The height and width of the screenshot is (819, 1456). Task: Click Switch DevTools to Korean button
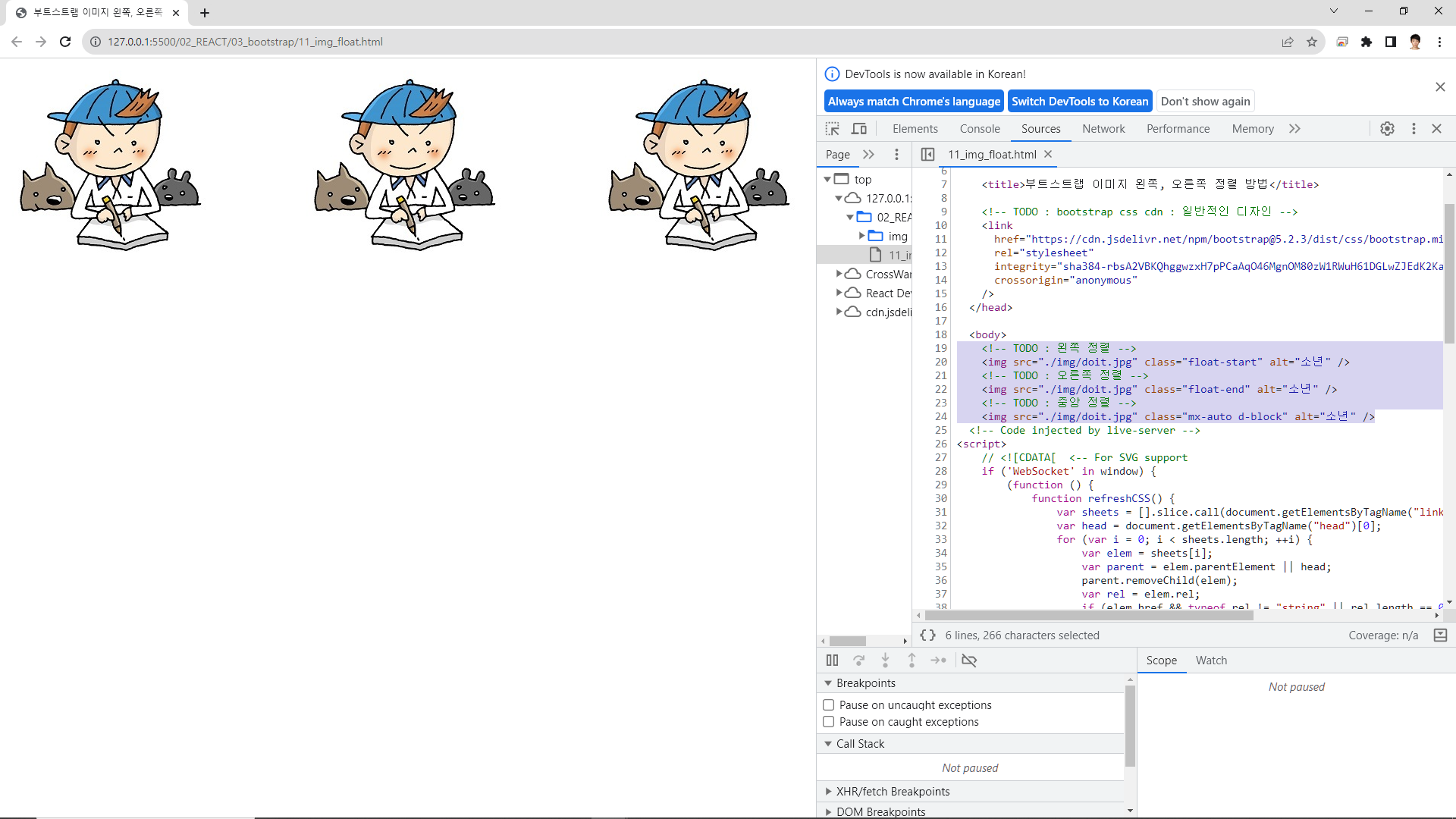coord(1080,102)
